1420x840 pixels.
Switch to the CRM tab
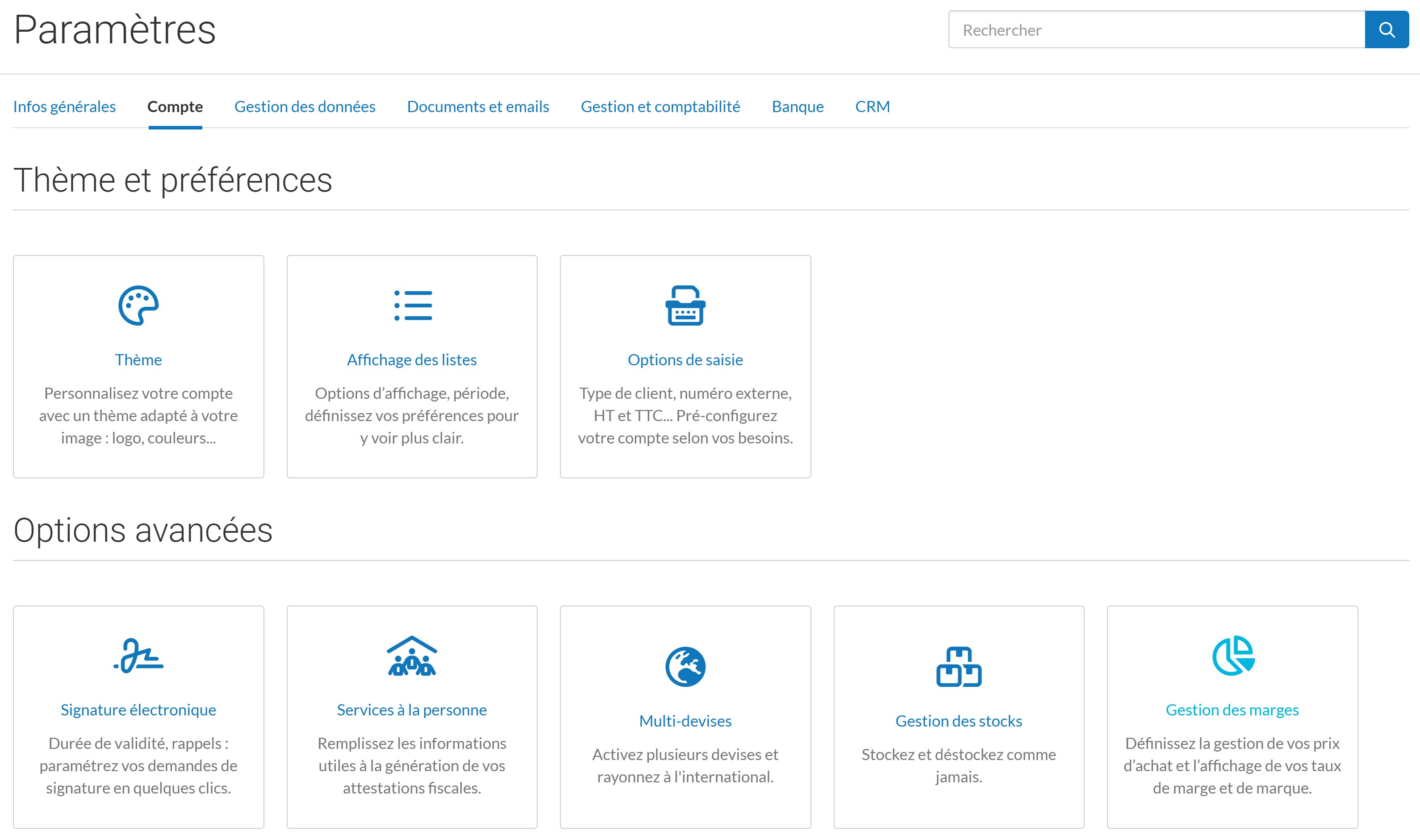[872, 106]
